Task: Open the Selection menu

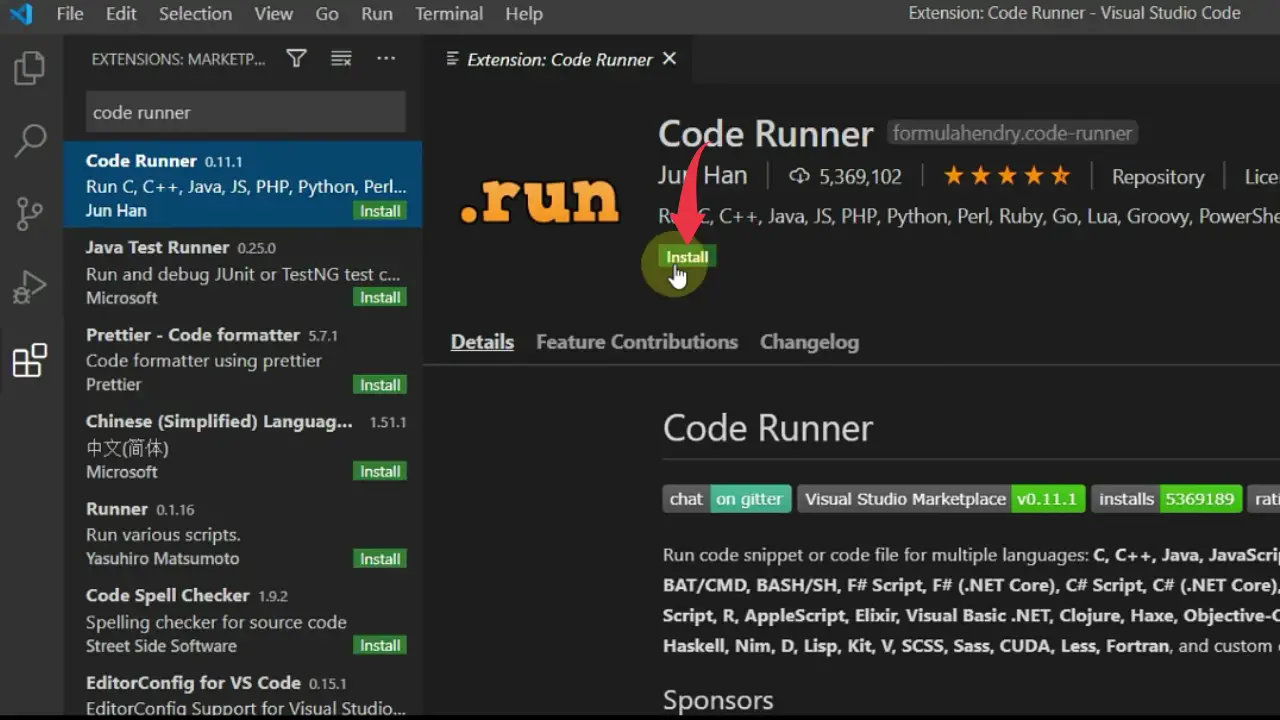Action: coord(195,14)
